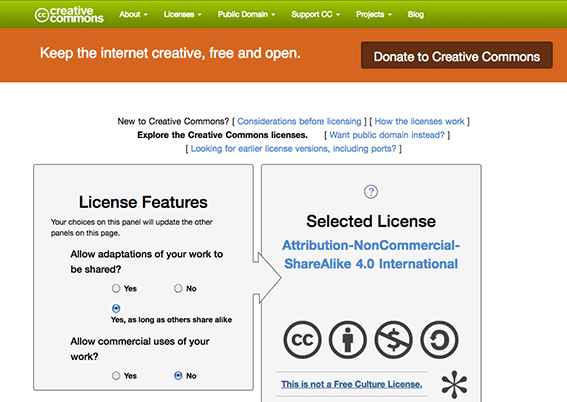
Task: Select Yes for commercial uses
Action: point(116,376)
